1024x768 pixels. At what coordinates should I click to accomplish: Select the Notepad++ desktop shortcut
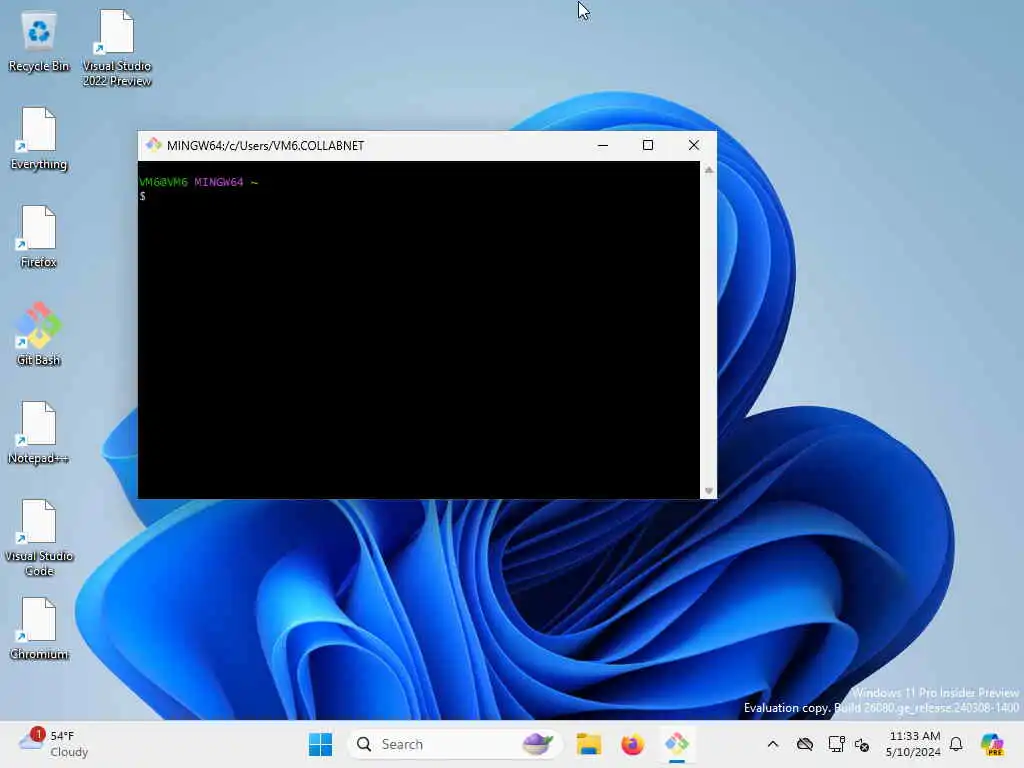39,433
